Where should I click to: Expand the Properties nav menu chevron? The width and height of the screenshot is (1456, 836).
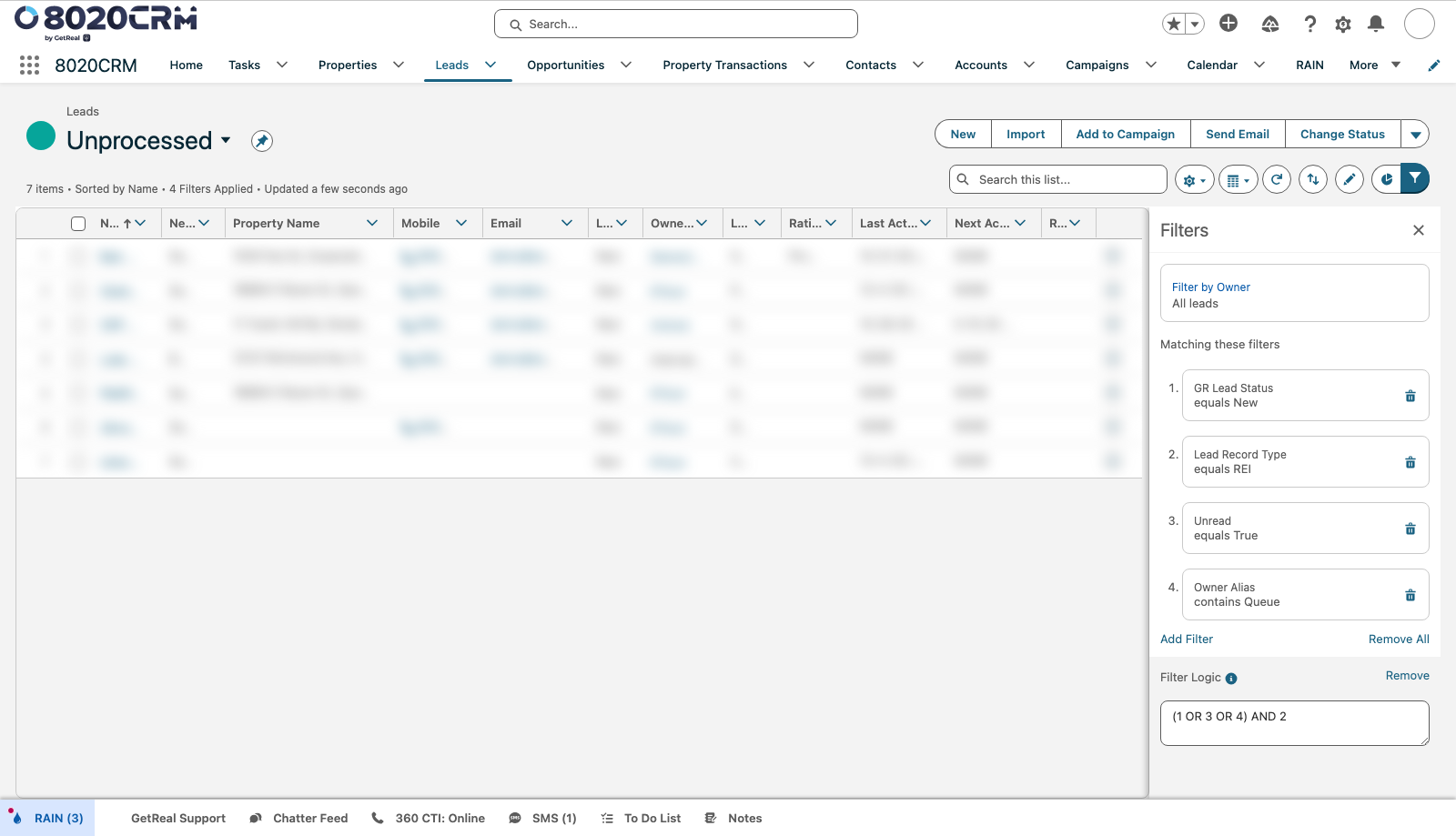[399, 65]
